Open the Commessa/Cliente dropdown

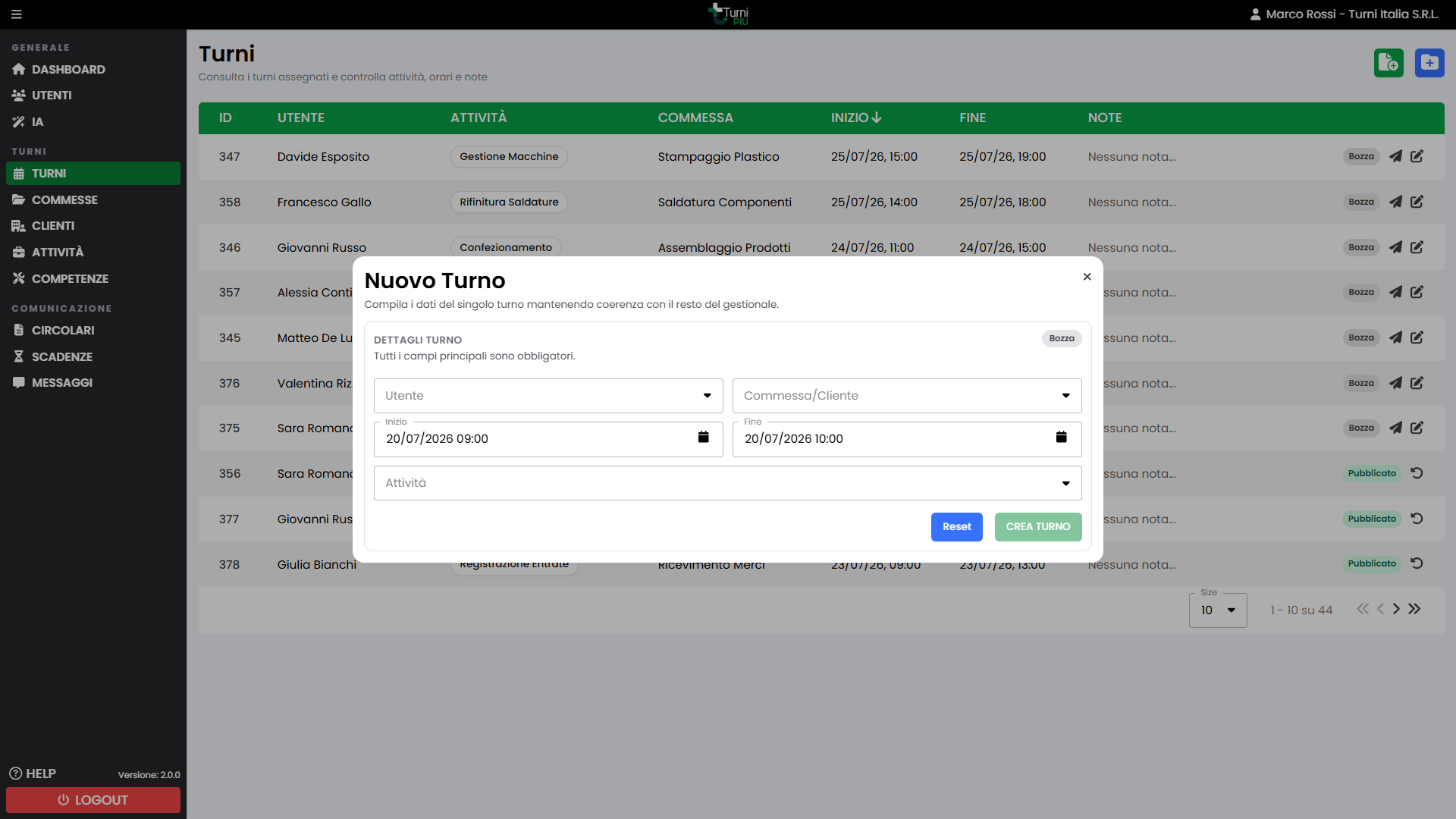[x=907, y=396]
